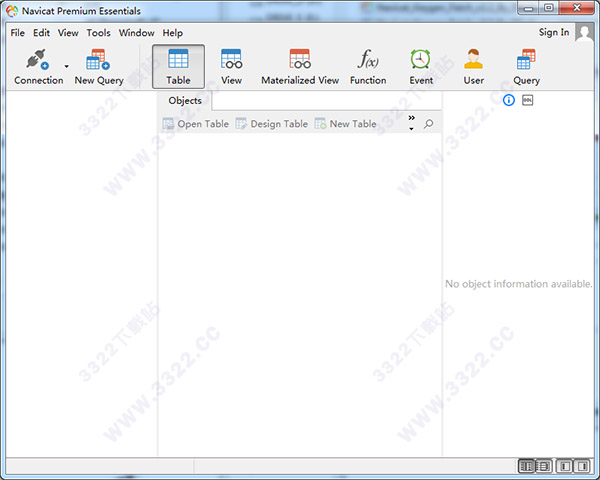Maximize the Navicat window
Viewport: 600px width, 480px height.
coord(549,8)
